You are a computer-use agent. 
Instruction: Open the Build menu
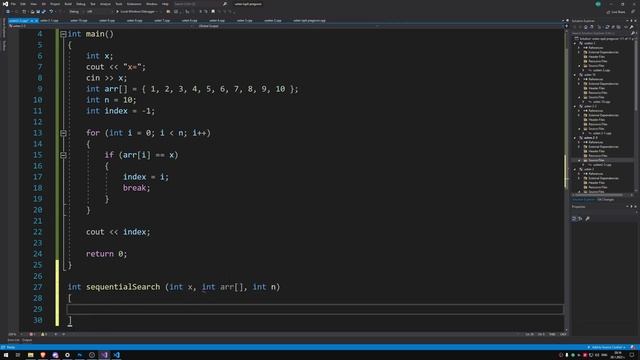coord(68,4)
